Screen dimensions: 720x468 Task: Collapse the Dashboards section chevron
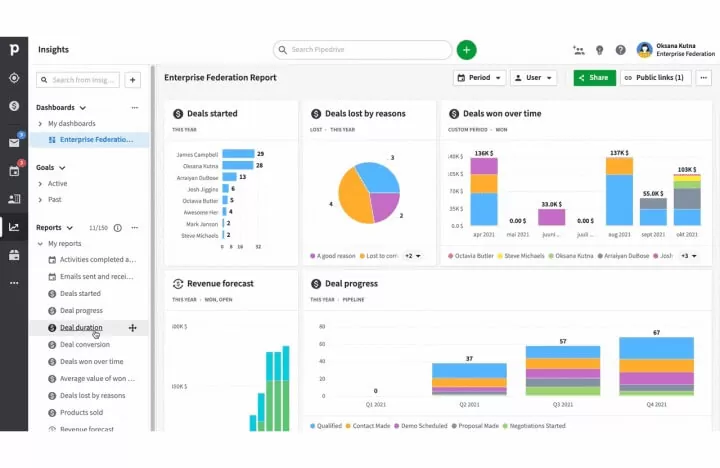pyautogui.click(x=83, y=108)
